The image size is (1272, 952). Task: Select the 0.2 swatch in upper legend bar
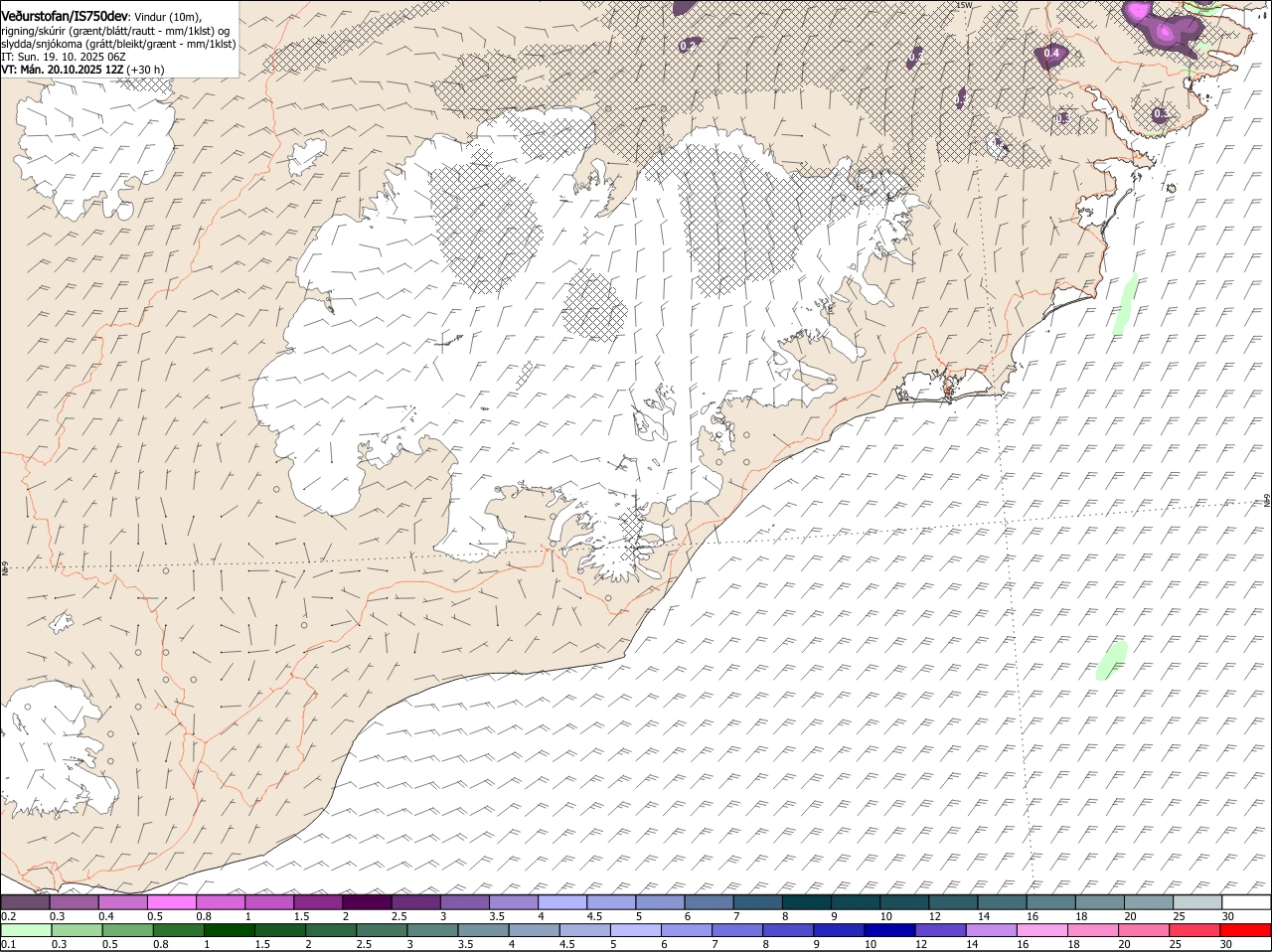(x=25, y=902)
